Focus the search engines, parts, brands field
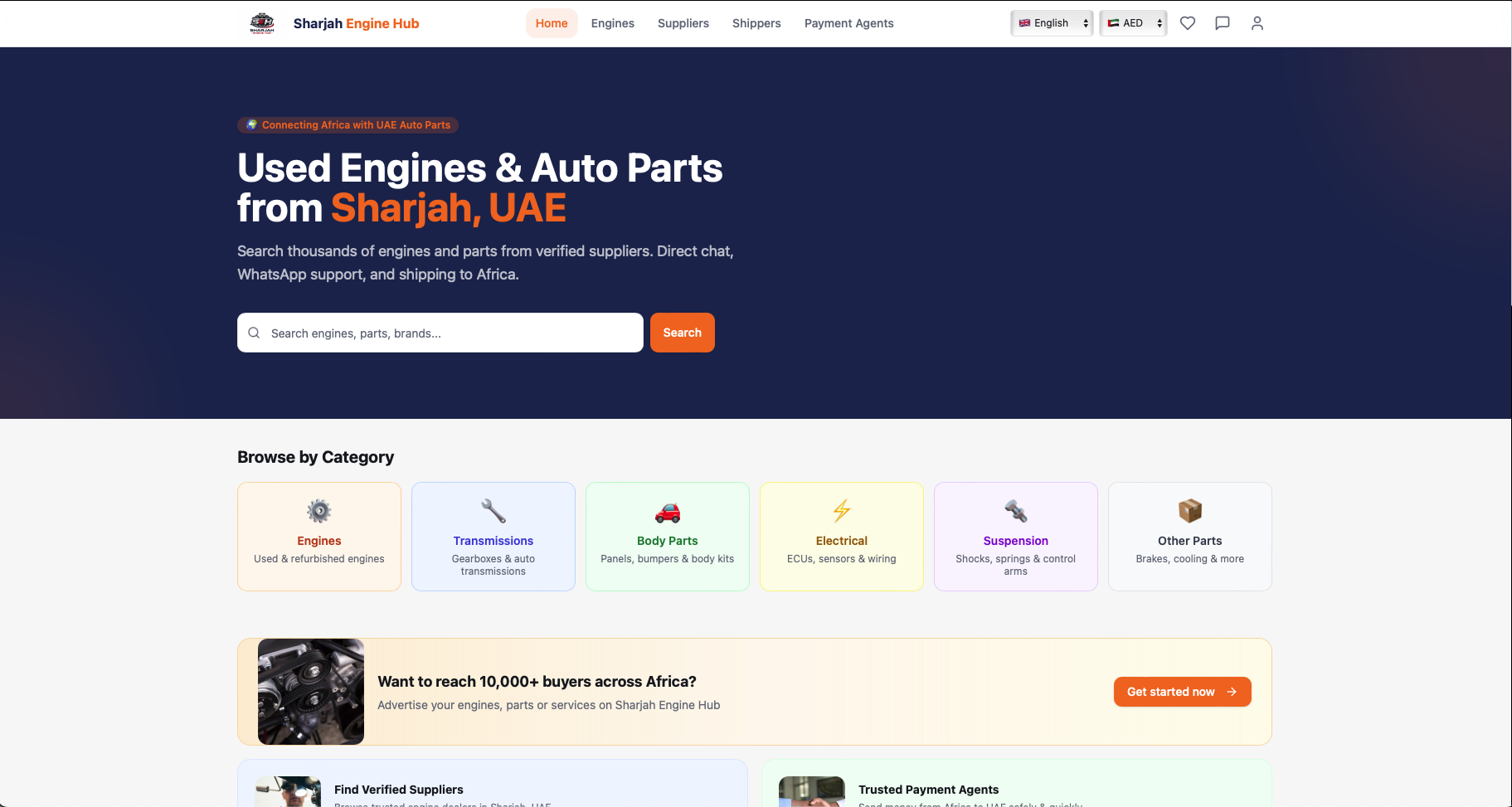Image resolution: width=1512 pixels, height=807 pixels. (x=440, y=333)
